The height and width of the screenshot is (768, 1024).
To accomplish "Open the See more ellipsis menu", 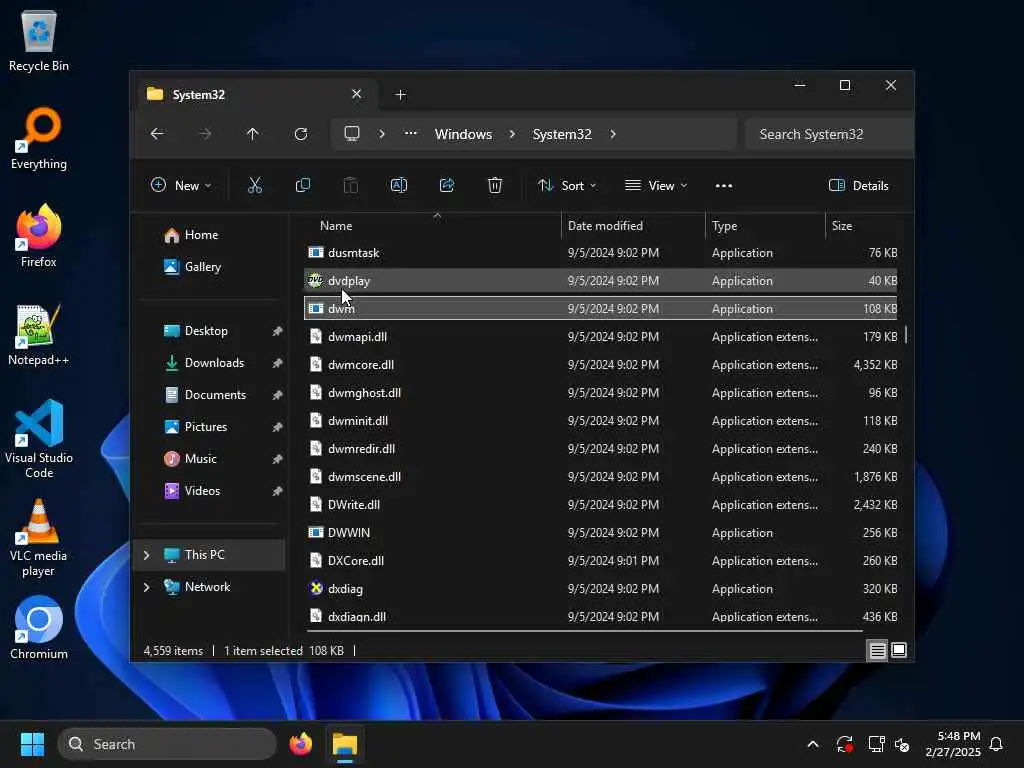I will 724,185.
